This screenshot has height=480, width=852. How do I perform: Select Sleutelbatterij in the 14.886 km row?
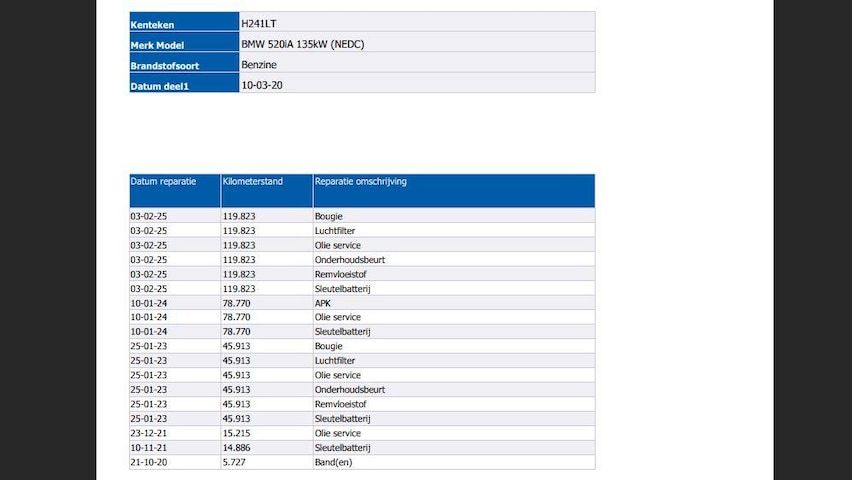point(342,448)
